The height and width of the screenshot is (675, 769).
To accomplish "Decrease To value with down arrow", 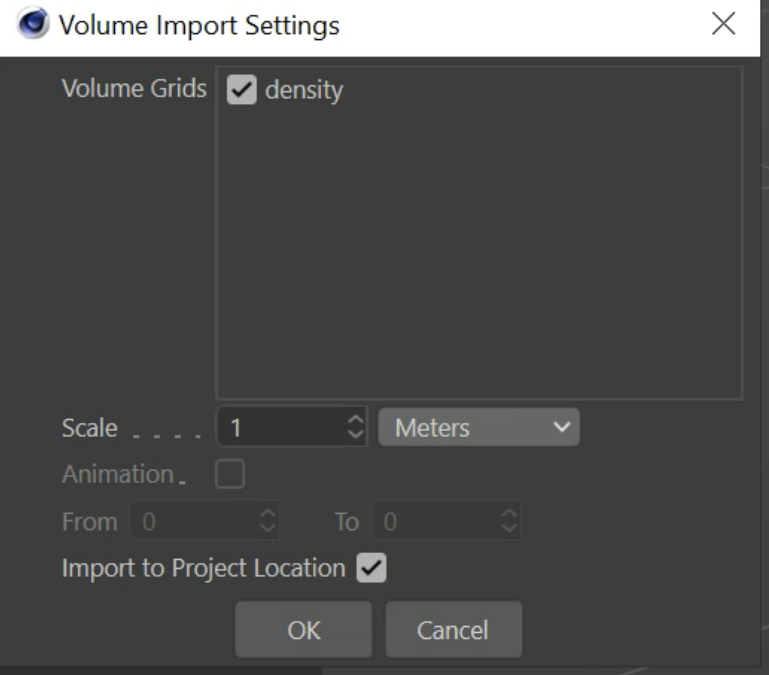I will point(509,528).
